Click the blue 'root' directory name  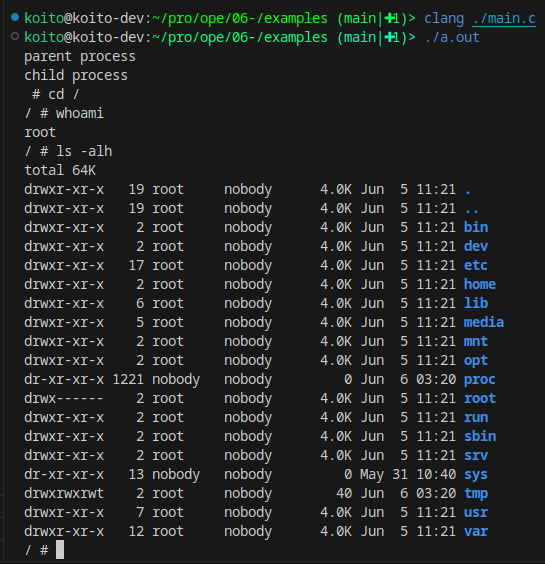480,399
